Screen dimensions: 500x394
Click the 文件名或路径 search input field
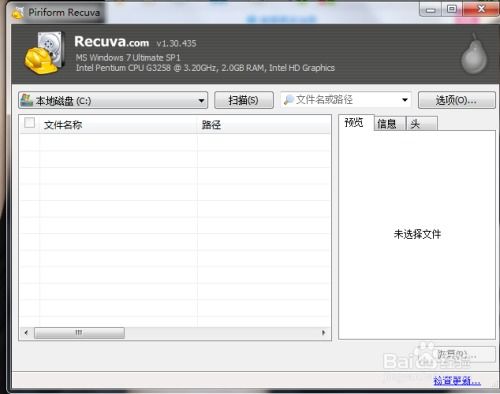[346, 100]
